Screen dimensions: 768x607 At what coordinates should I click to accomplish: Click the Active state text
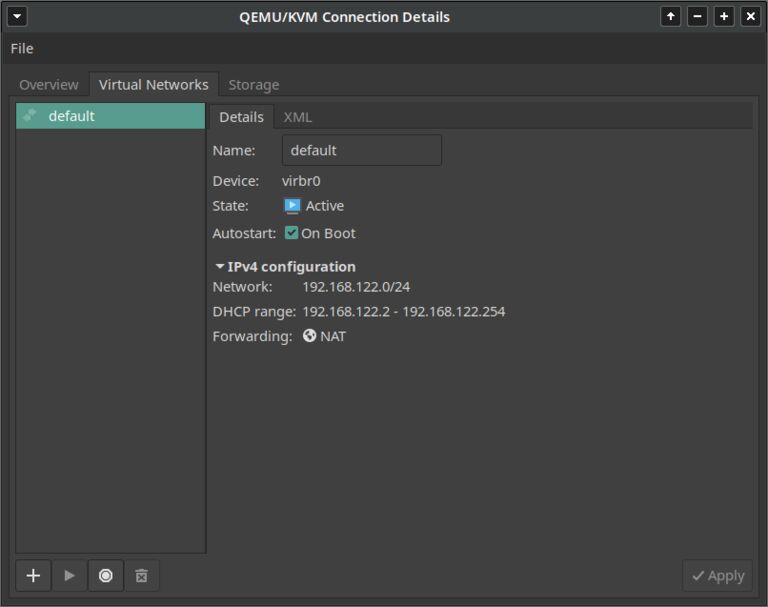click(325, 206)
